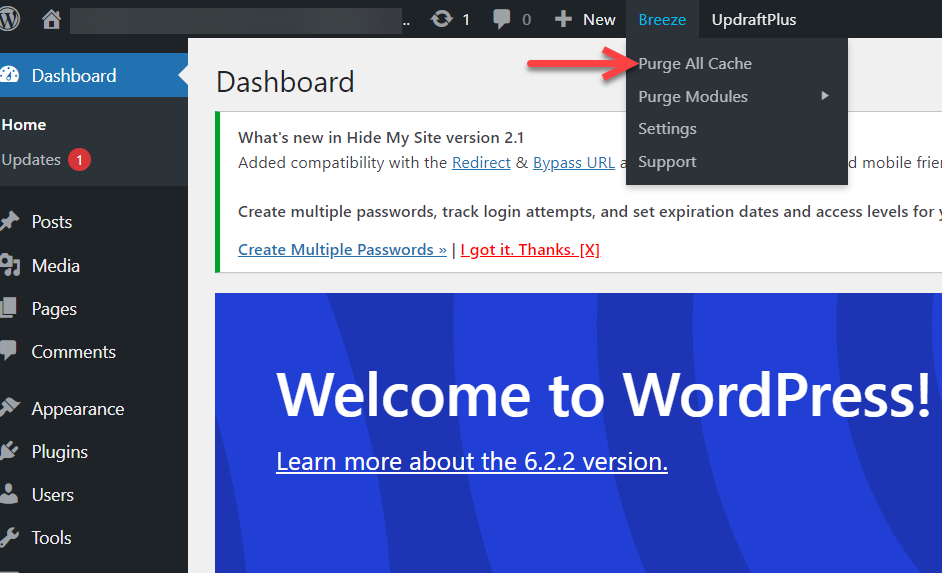Click the plus New content icon
This screenshot has width=942, height=573.
coord(563,19)
